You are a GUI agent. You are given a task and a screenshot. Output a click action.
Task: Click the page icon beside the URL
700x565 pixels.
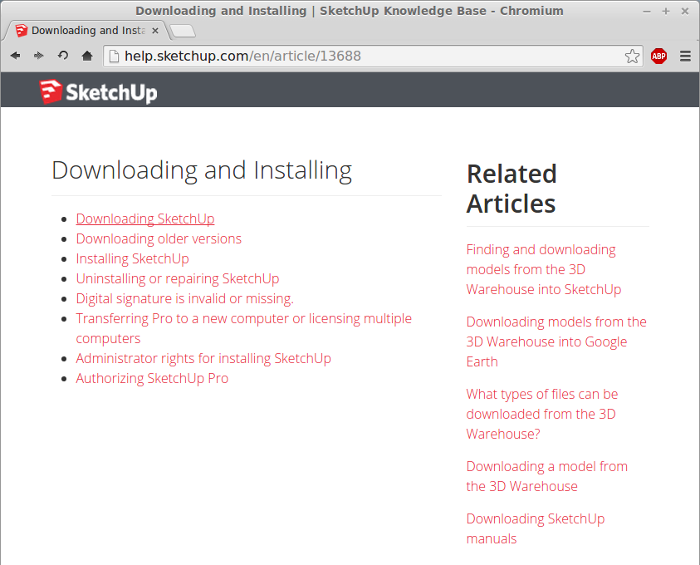click(114, 56)
